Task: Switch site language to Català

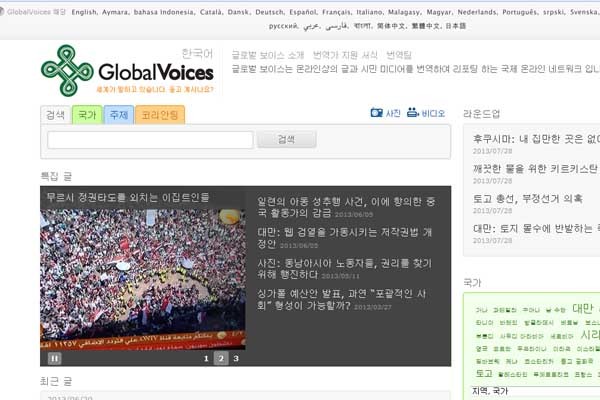Action: (210, 12)
